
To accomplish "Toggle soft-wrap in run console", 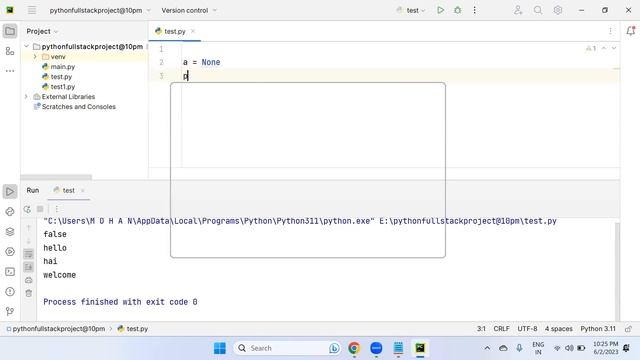I will (x=29, y=254).
